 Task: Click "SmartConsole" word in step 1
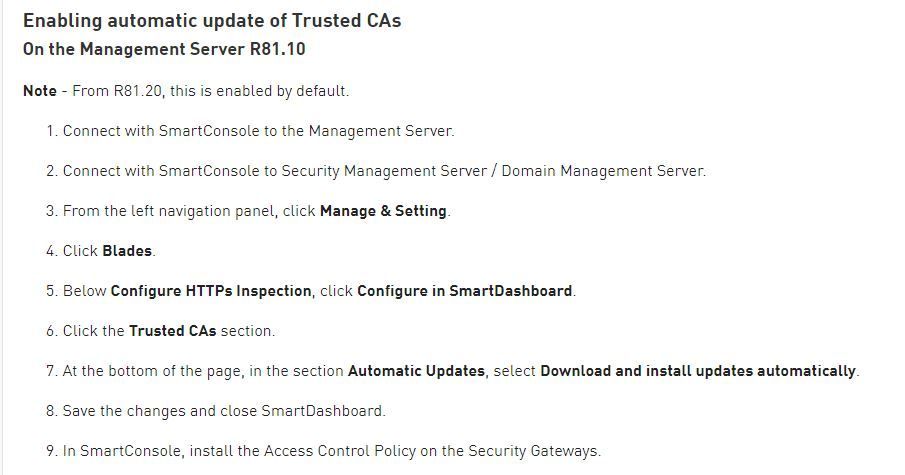click(x=204, y=131)
